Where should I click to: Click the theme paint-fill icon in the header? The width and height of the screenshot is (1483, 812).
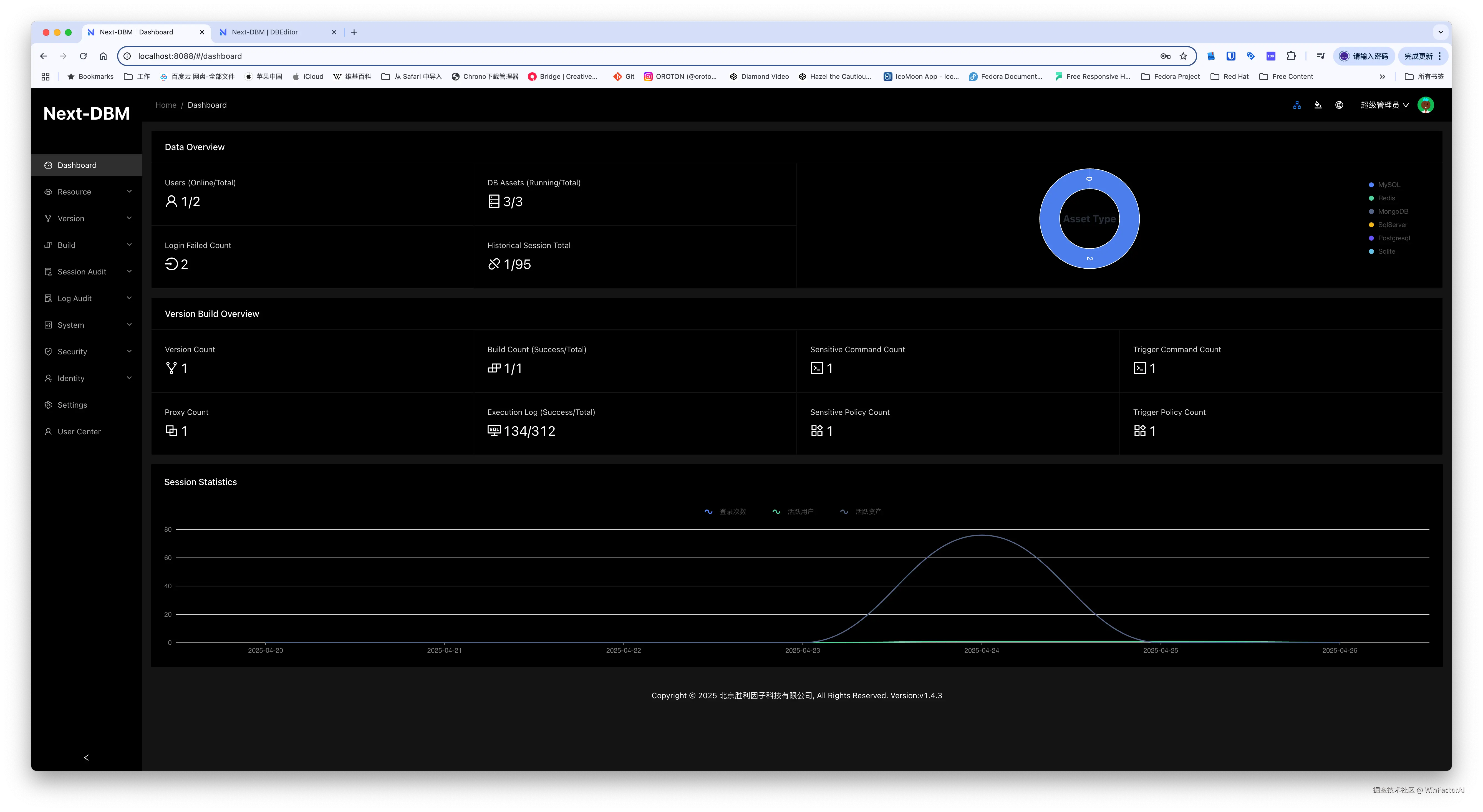(1318, 105)
